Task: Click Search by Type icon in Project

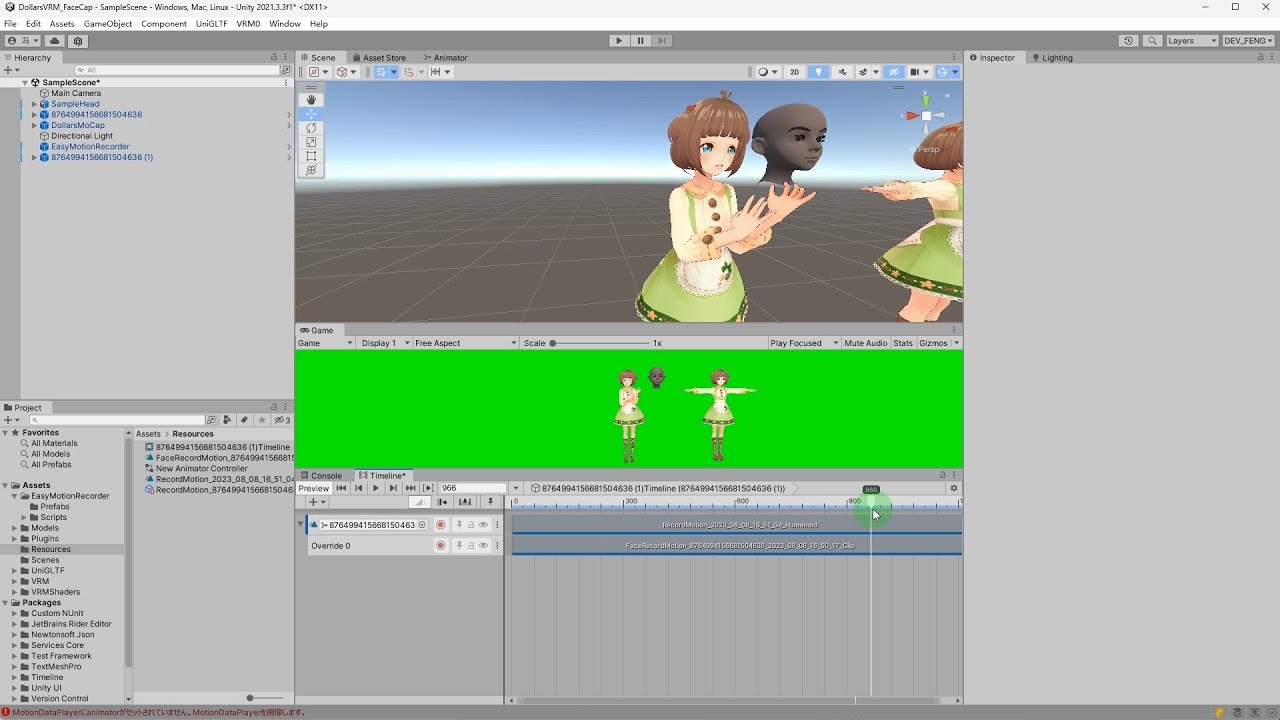Action: [228, 420]
